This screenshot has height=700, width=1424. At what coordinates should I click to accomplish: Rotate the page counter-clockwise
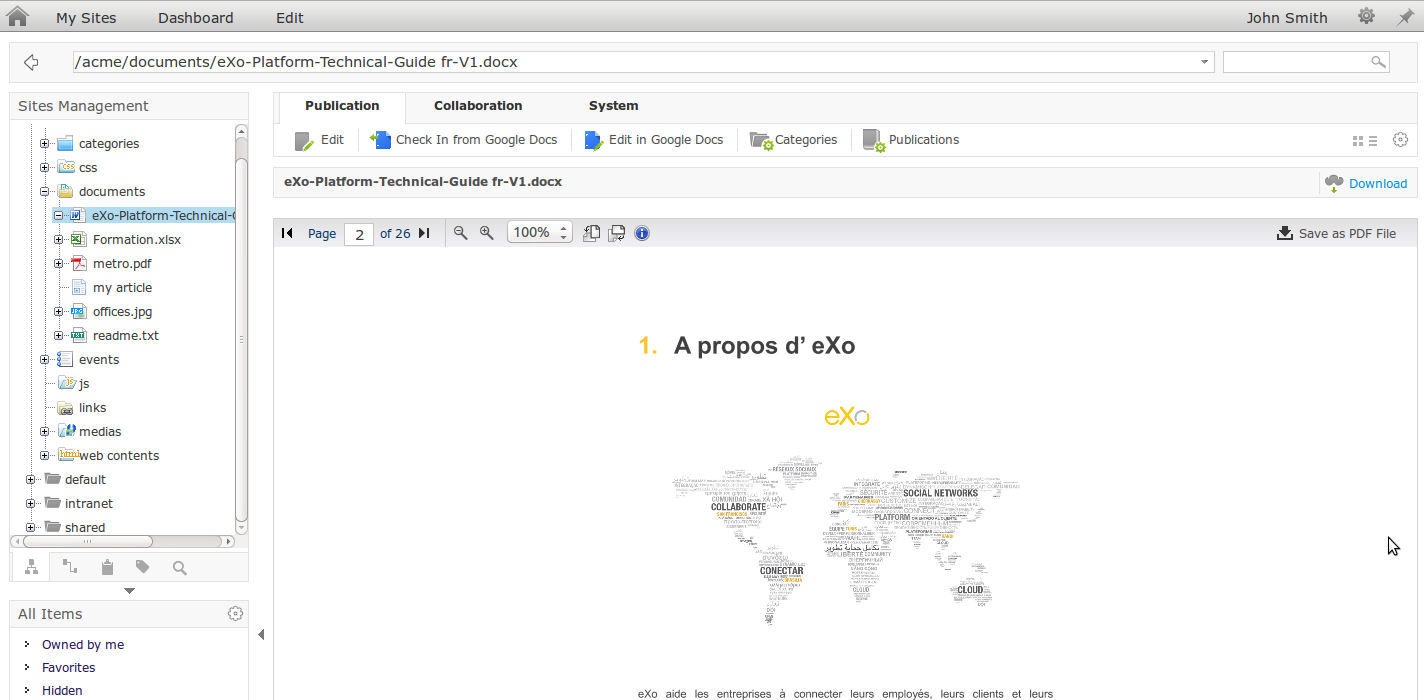pyautogui.click(x=591, y=233)
